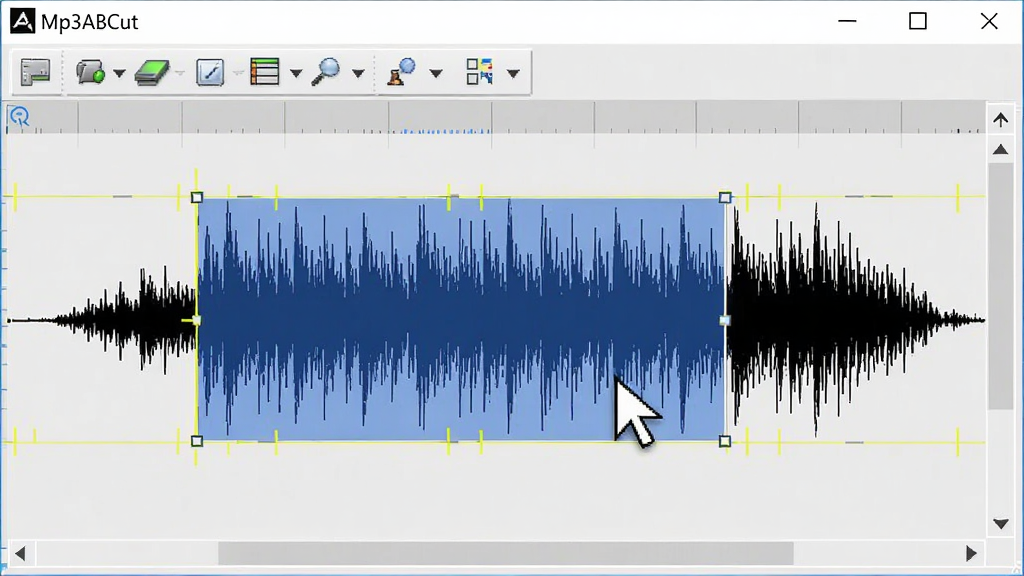Click the save disk icon in toolbar

[x=35, y=72]
